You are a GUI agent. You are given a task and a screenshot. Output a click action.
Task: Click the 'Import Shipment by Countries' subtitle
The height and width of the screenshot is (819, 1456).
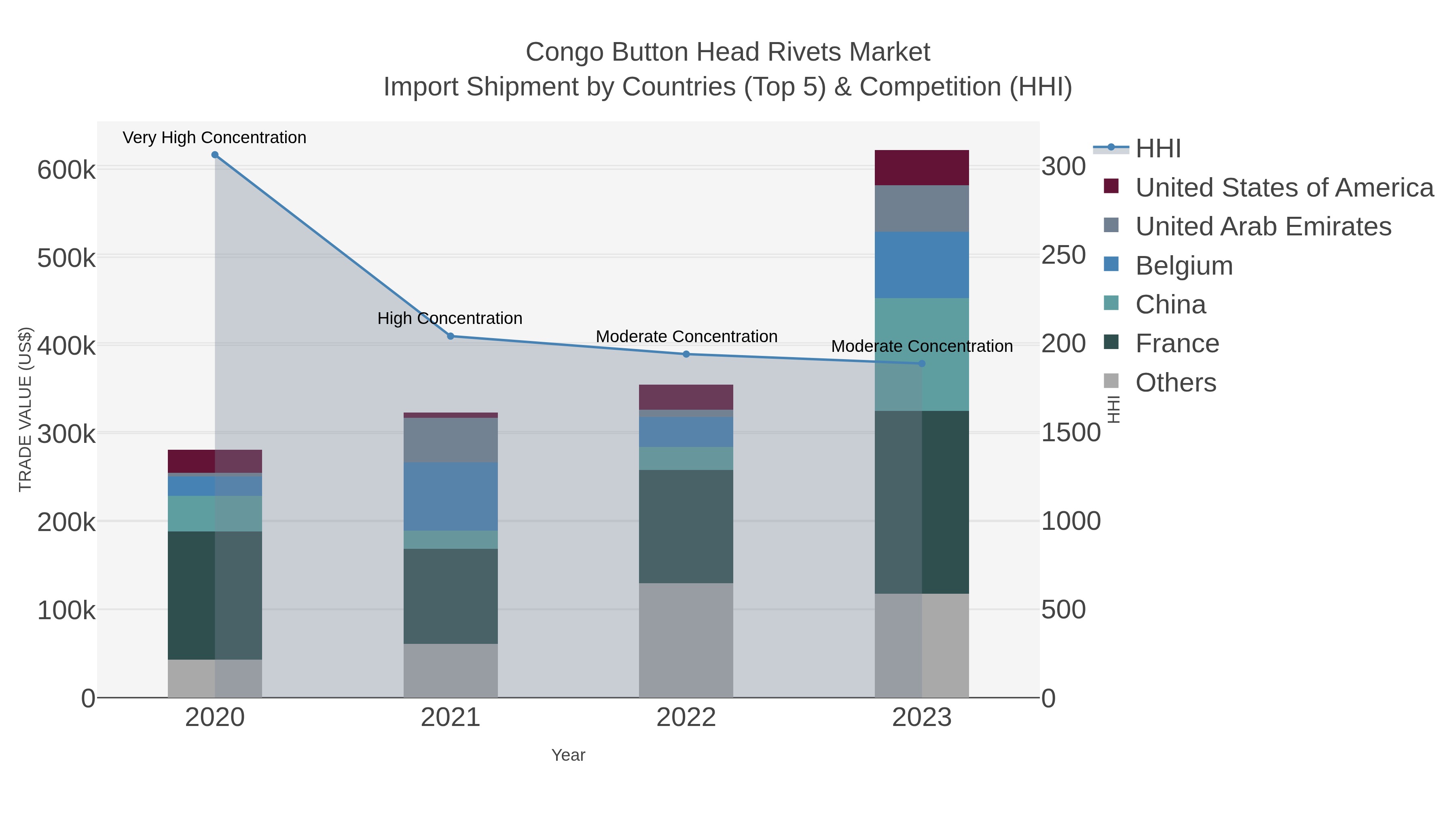coord(728,87)
